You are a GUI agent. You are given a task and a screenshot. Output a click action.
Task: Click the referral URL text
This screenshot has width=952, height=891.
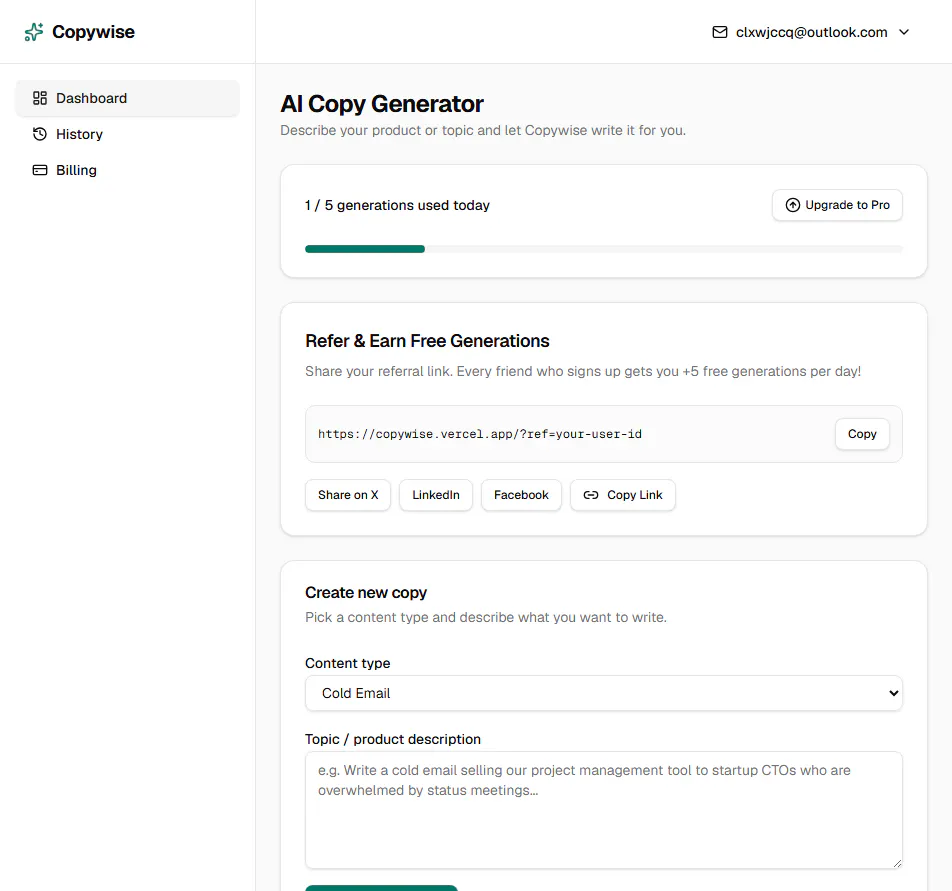tap(480, 434)
